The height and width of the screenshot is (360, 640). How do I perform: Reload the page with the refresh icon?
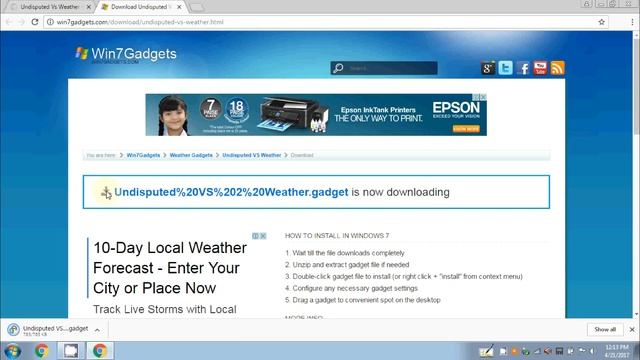click(x=35, y=22)
